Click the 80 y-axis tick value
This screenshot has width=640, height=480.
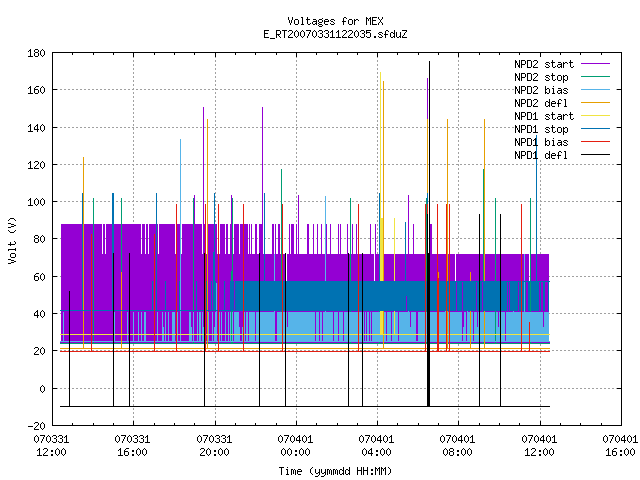(40, 239)
